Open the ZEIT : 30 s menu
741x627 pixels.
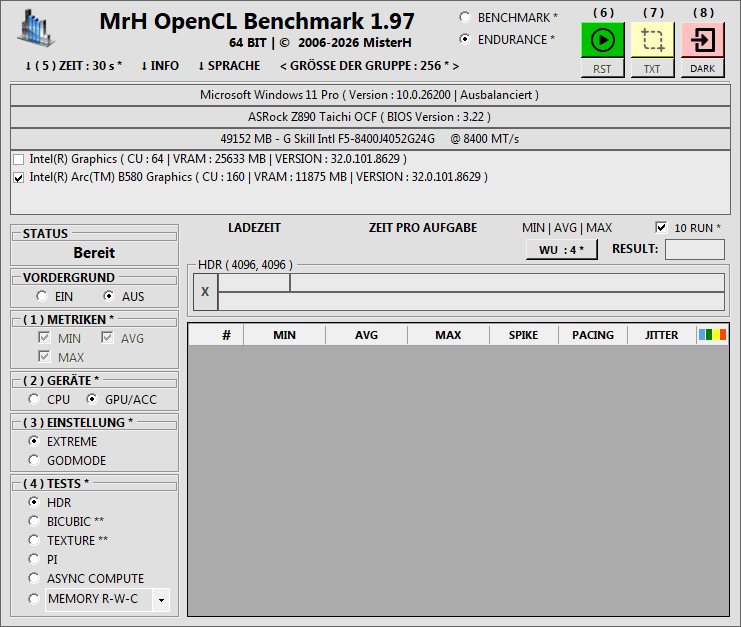click(74, 66)
